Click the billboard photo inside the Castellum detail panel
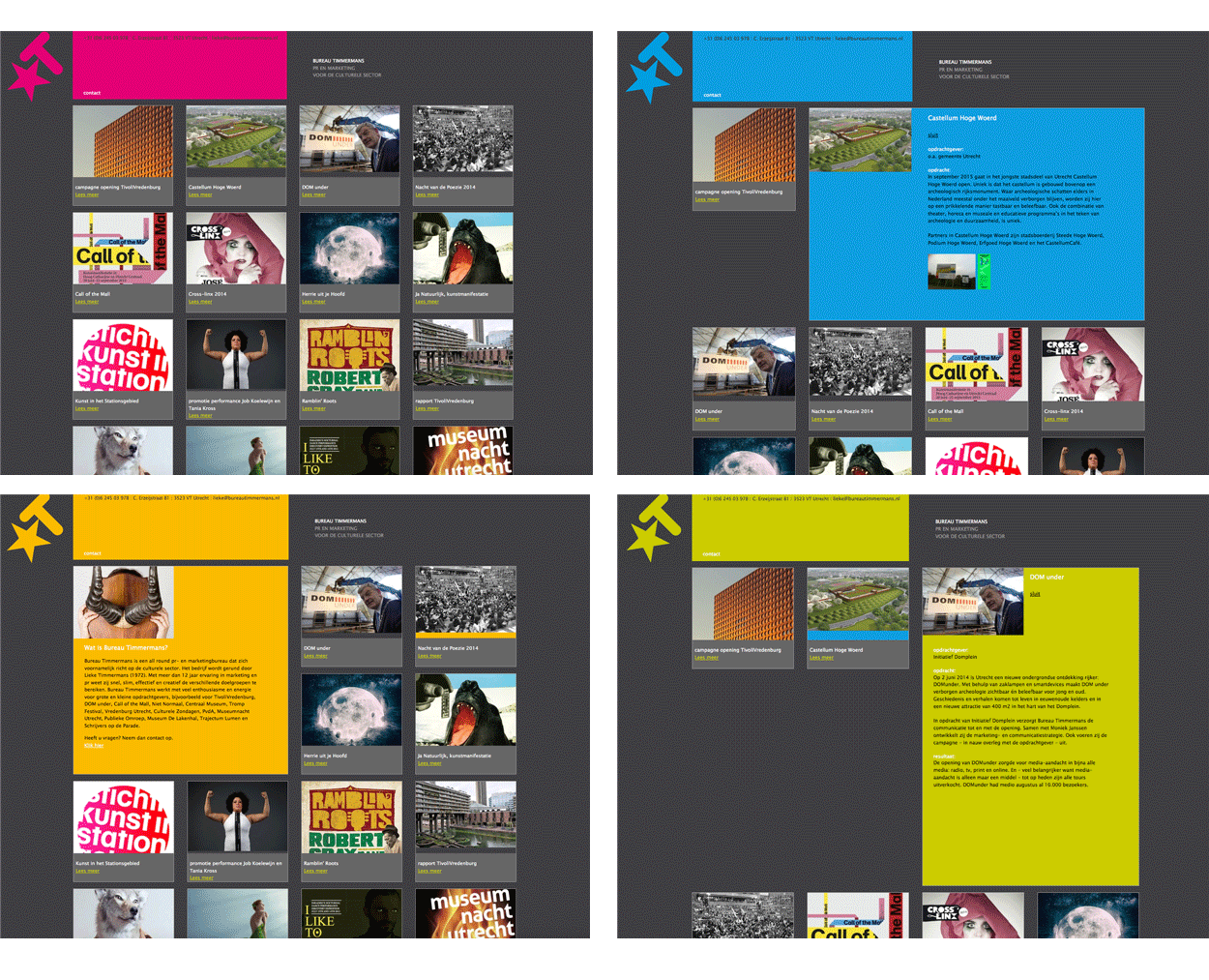1209x980 pixels. pos(953,272)
